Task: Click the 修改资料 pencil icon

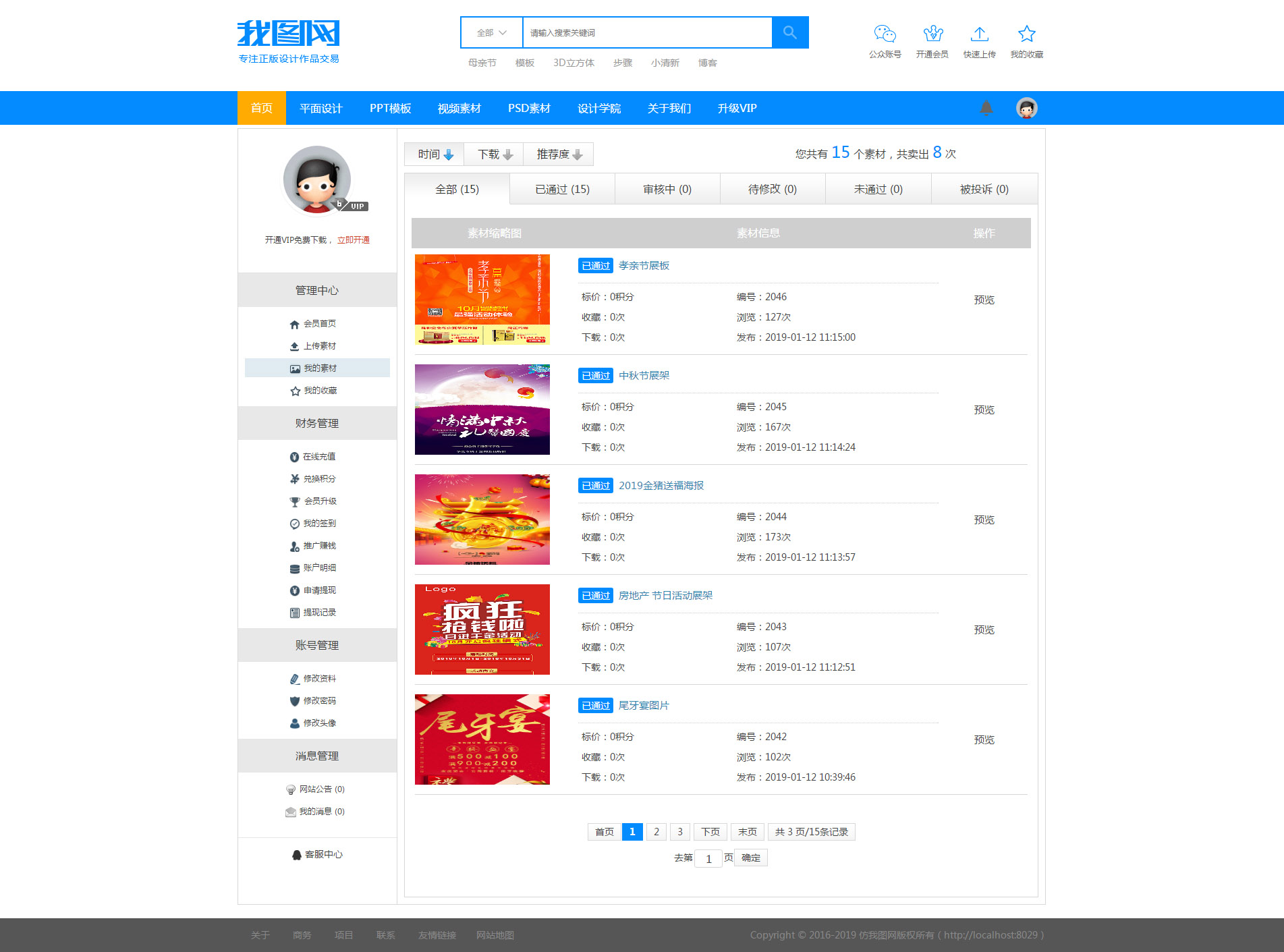Action: coord(294,679)
